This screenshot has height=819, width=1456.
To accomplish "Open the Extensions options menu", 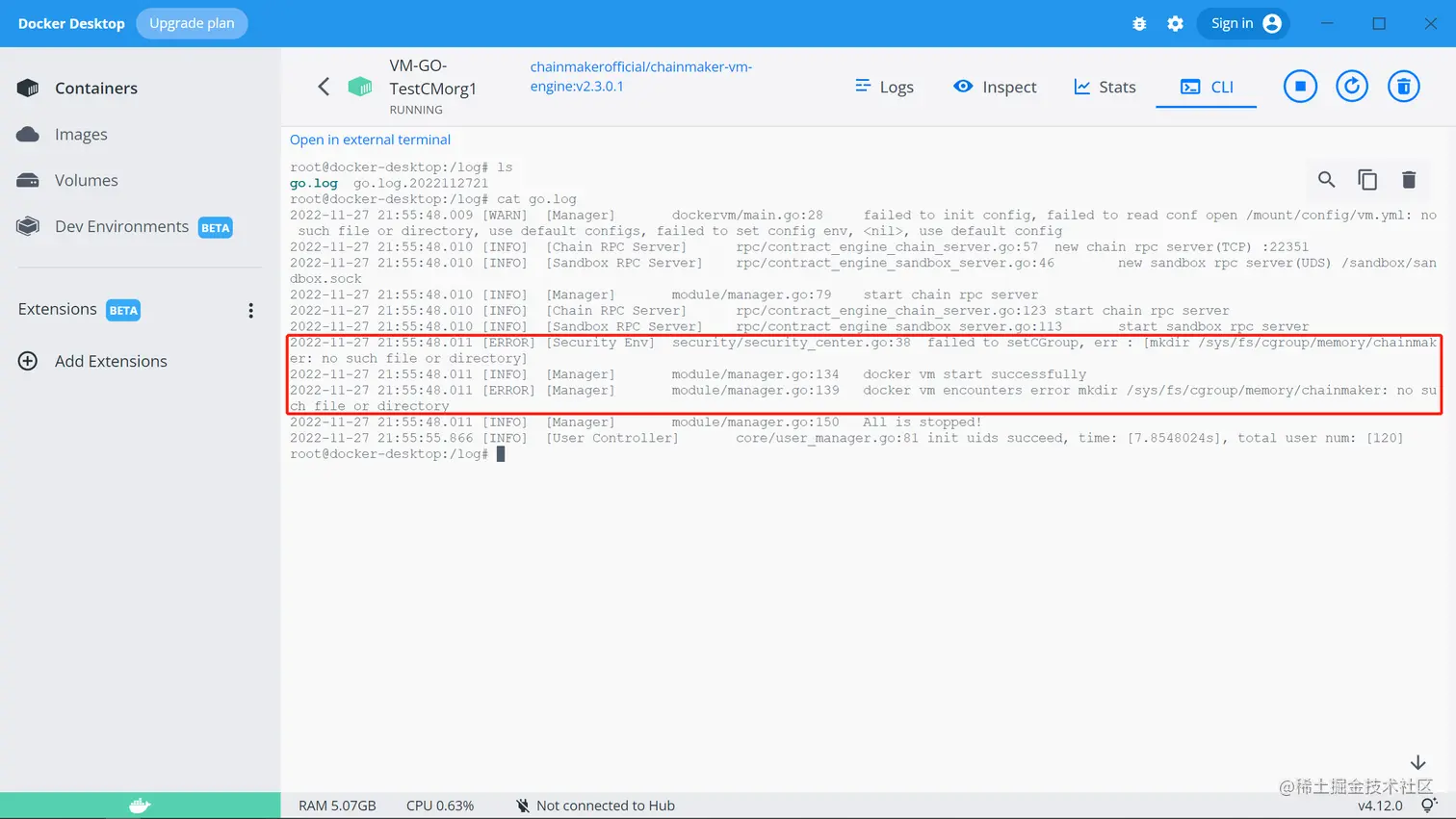I will [x=250, y=310].
